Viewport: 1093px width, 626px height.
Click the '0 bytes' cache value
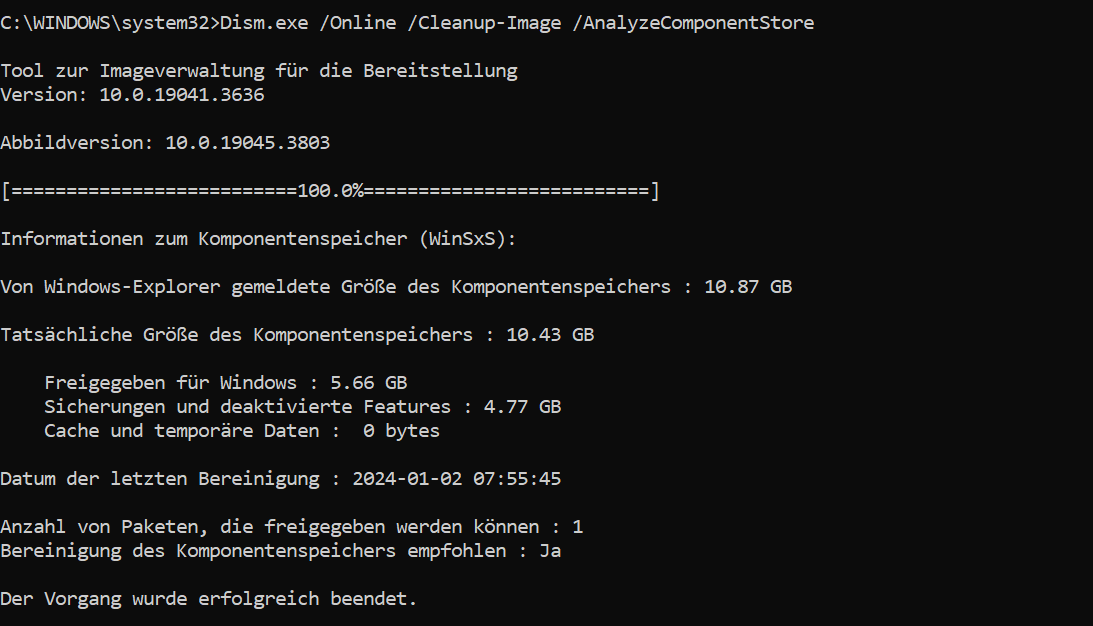[x=401, y=431]
